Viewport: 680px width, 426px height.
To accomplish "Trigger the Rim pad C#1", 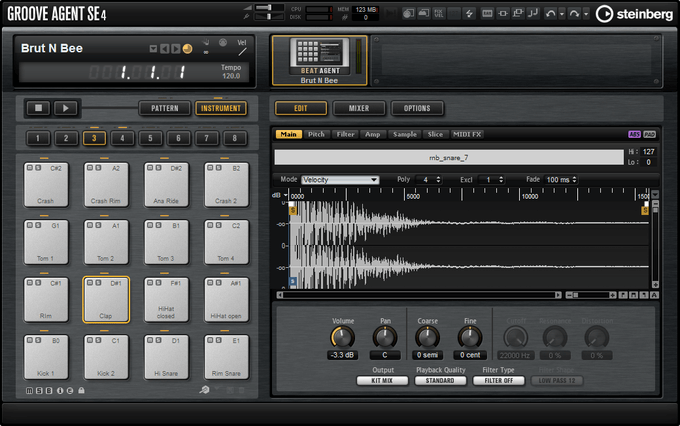I will click(x=46, y=299).
